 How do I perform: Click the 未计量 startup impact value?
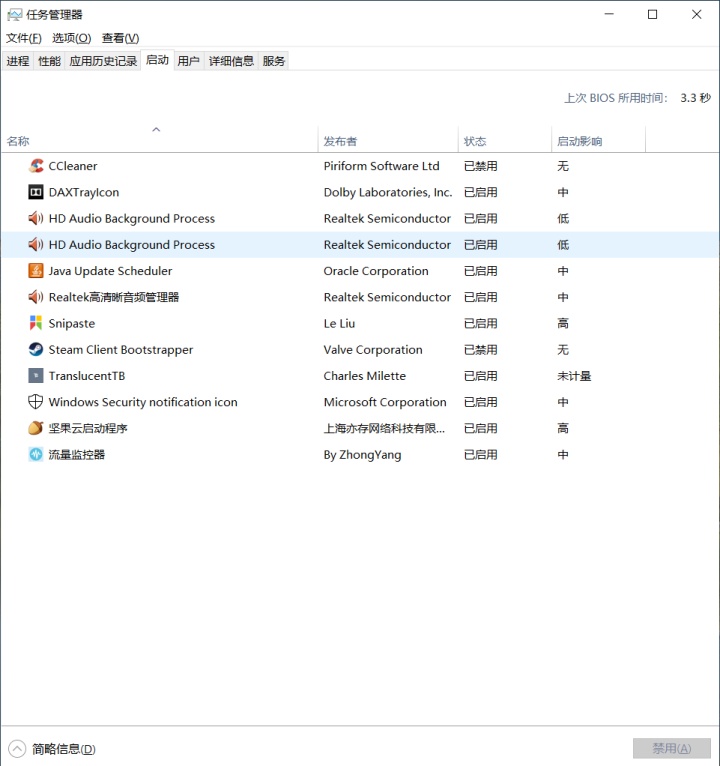[x=574, y=376]
